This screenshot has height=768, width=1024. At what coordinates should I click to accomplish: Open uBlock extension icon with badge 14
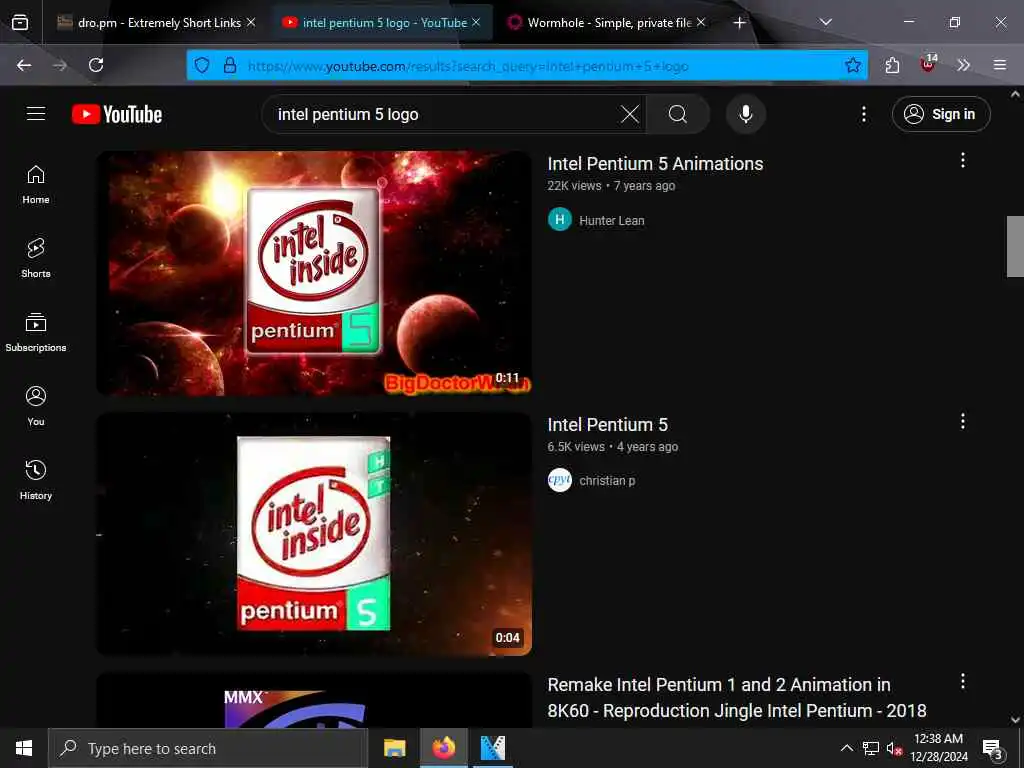click(928, 65)
